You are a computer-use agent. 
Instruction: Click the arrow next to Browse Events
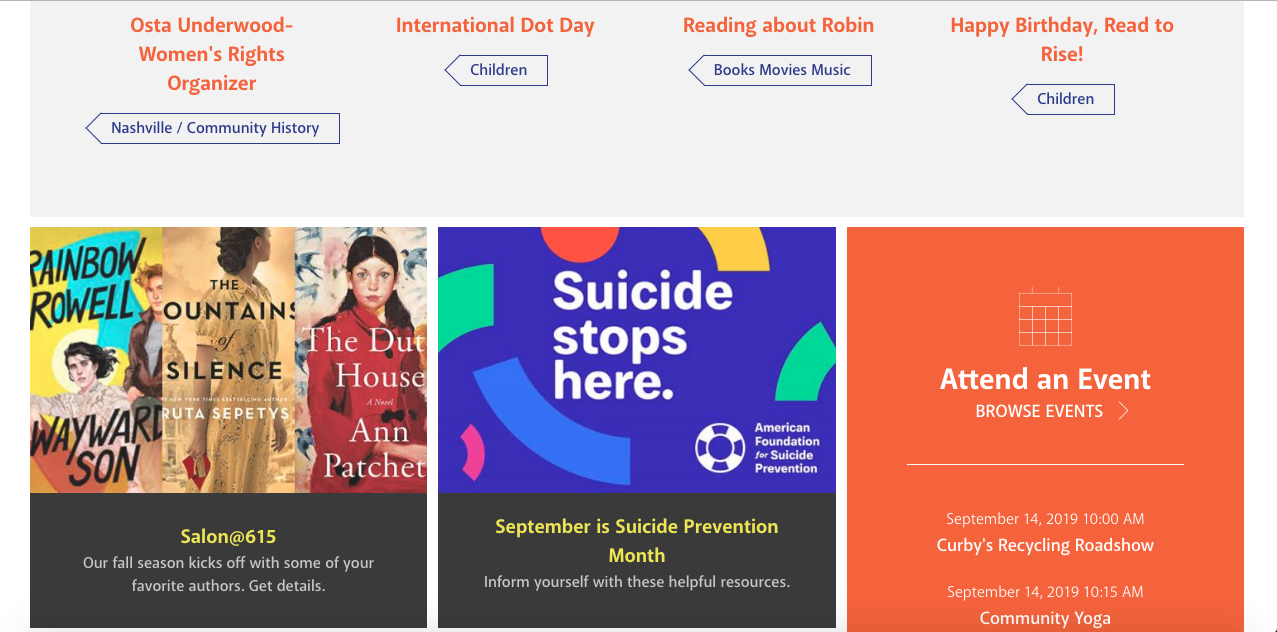coord(1124,411)
